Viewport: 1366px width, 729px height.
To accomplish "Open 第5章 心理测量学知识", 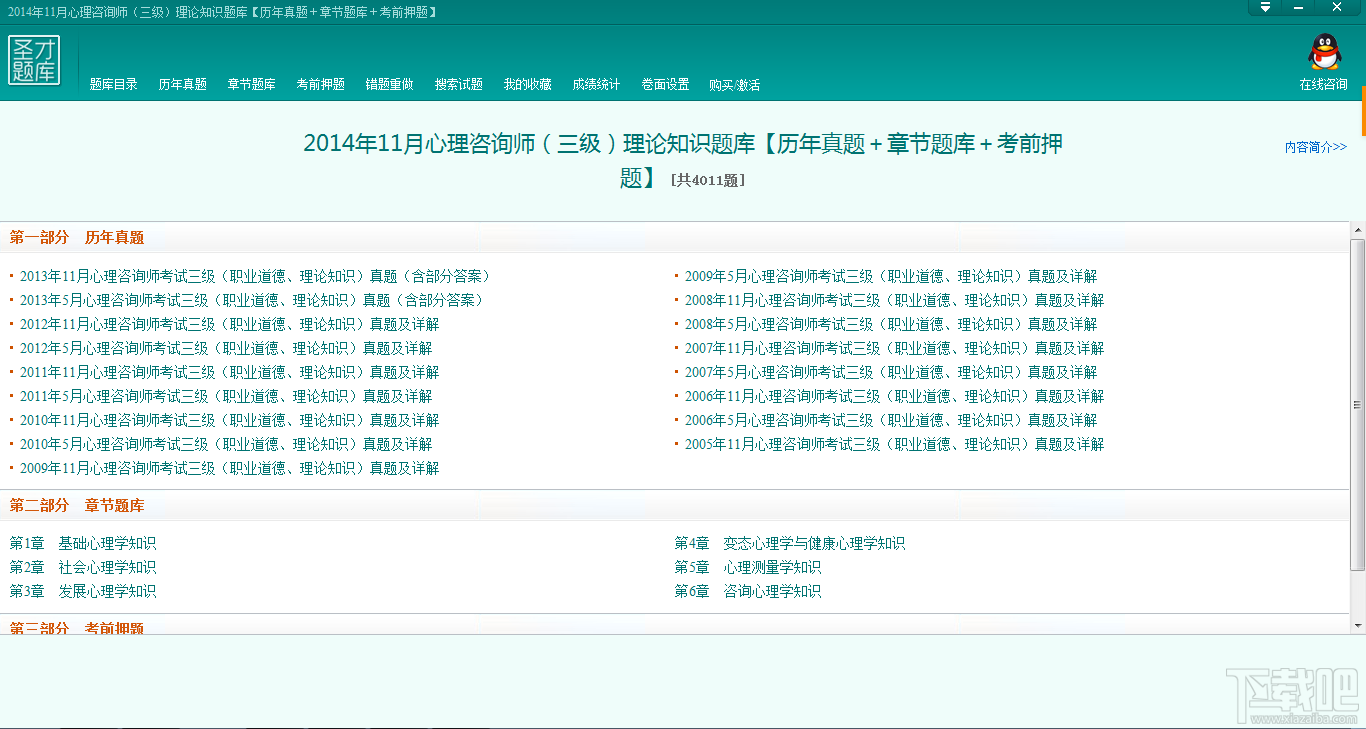I will [748, 568].
